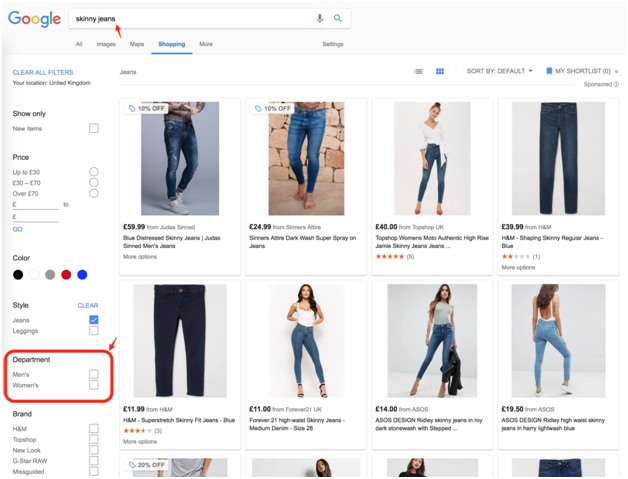Image resolution: width=628 pixels, height=479 pixels.
Task: Switch to list view icon
Action: pyautogui.click(x=418, y=71)
